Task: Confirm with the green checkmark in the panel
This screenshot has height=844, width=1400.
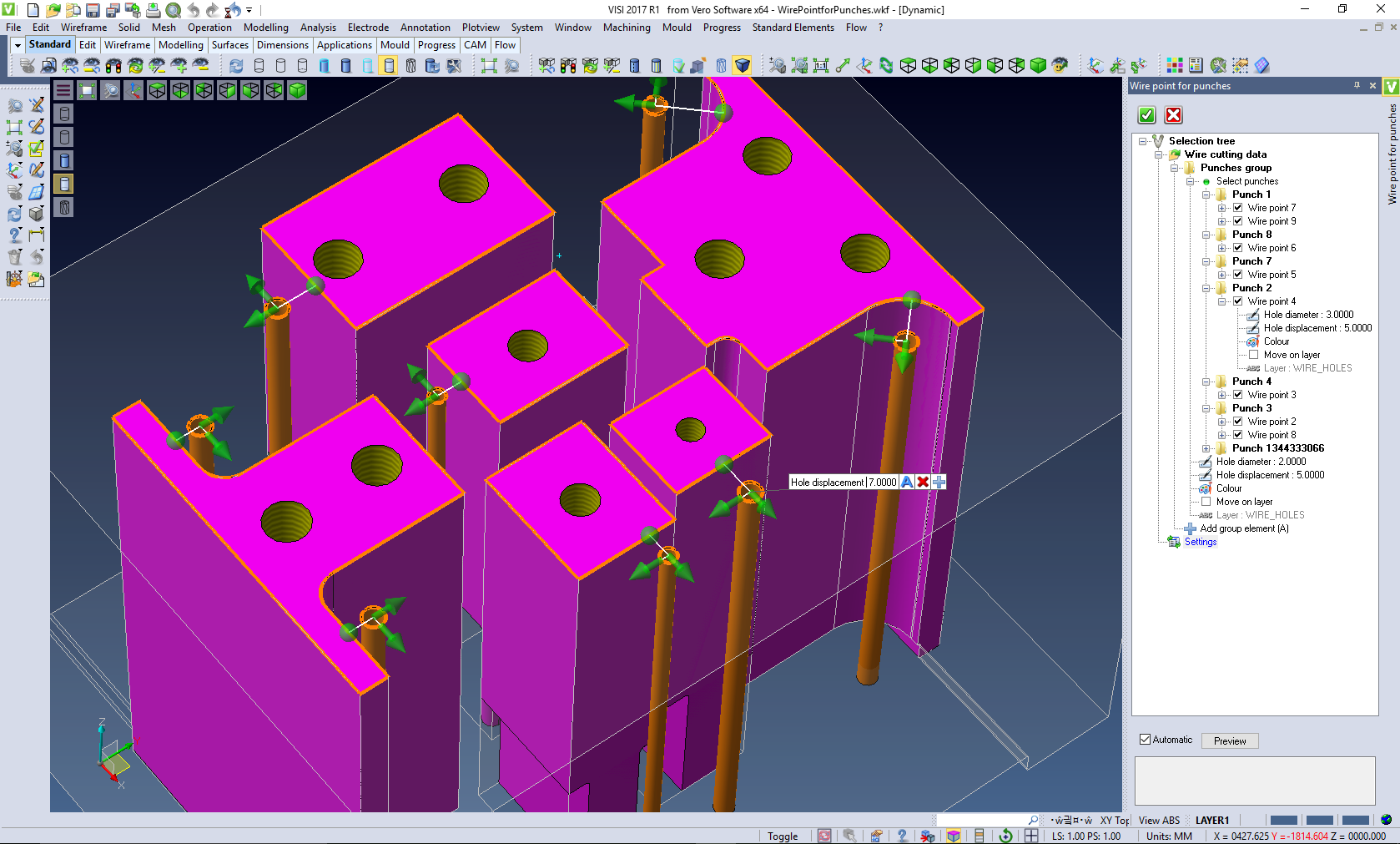Action: 1147,115
